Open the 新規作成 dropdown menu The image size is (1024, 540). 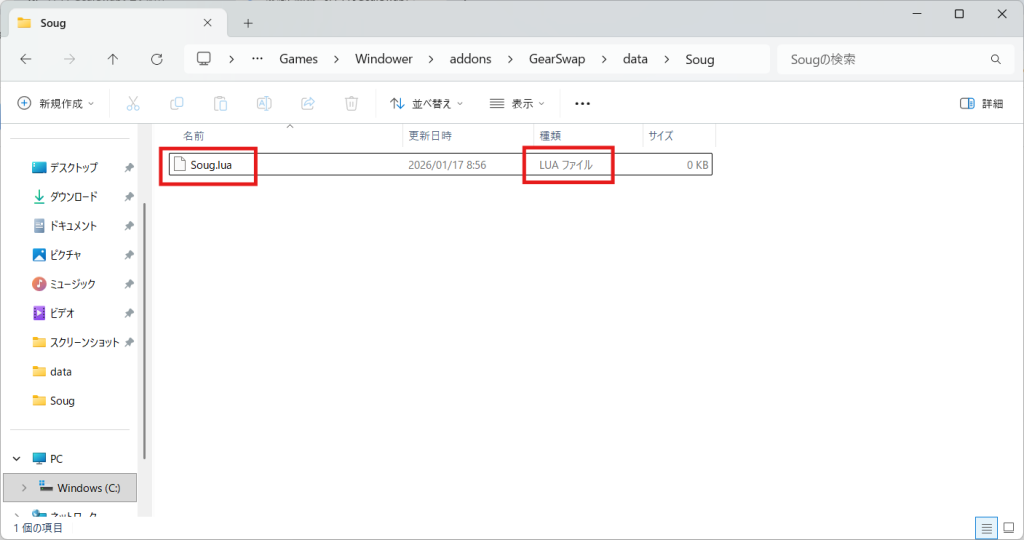click(56, 103)
